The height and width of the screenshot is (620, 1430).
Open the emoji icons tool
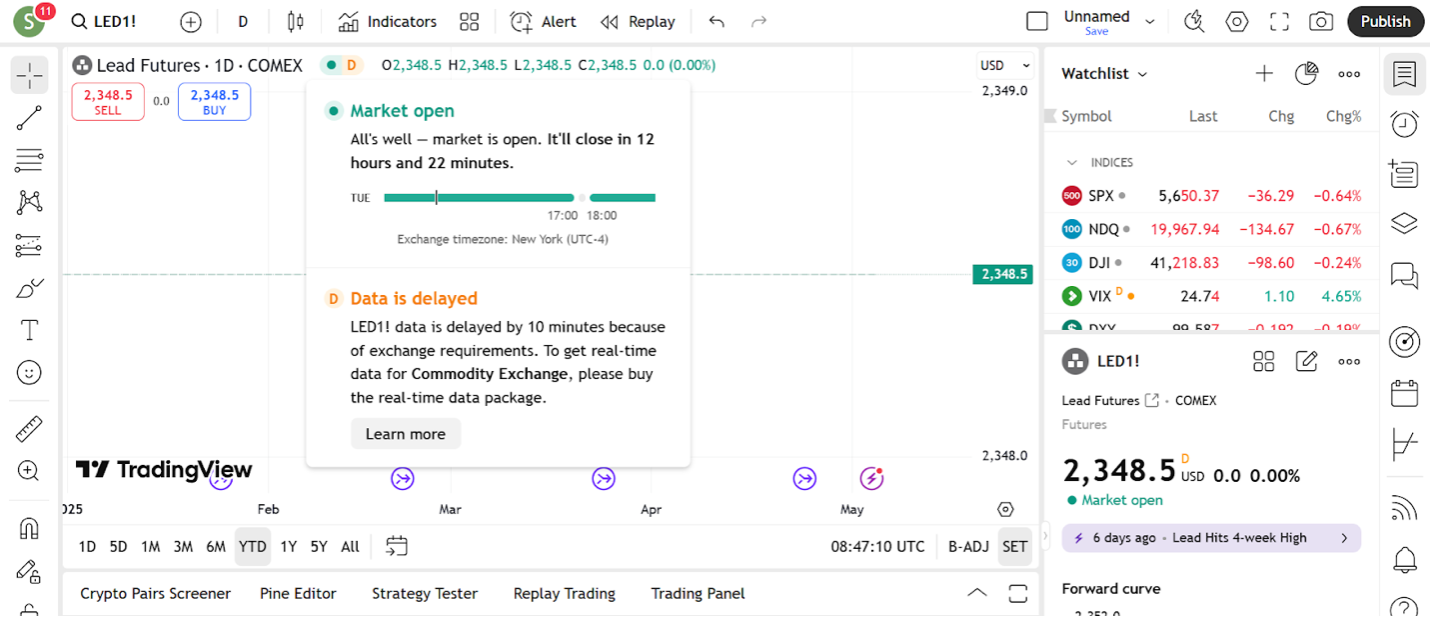[29, 373]
